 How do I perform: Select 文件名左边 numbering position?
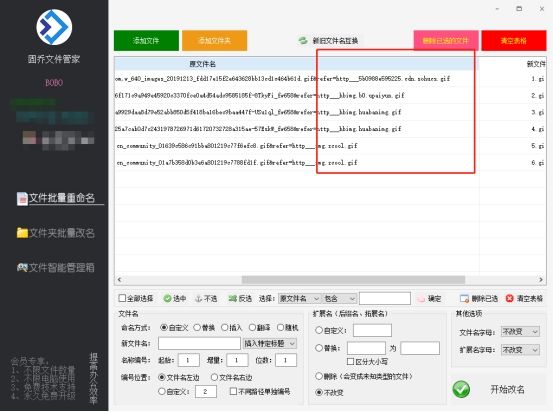162,377
